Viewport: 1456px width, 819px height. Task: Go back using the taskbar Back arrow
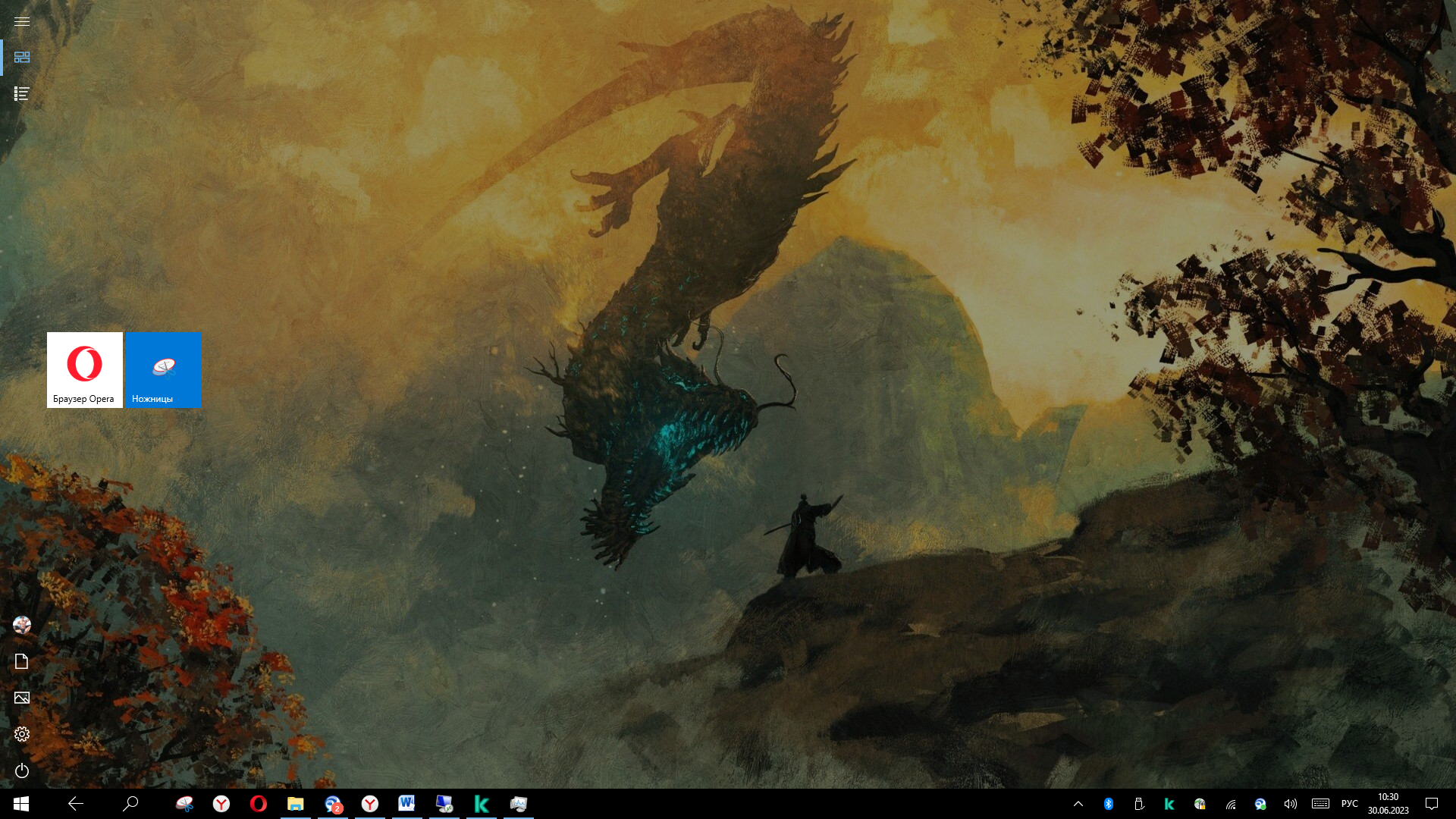coord(76,804)
